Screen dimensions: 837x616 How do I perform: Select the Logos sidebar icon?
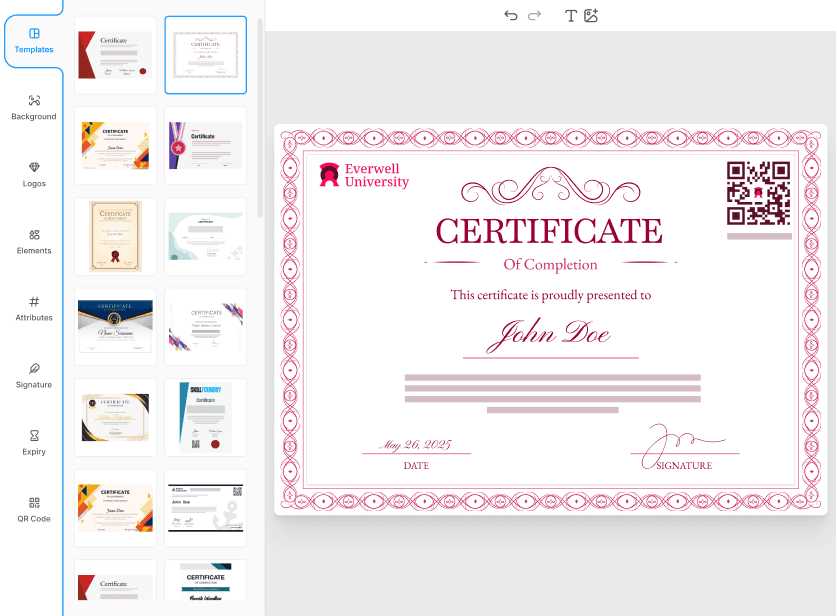(34, 175)
